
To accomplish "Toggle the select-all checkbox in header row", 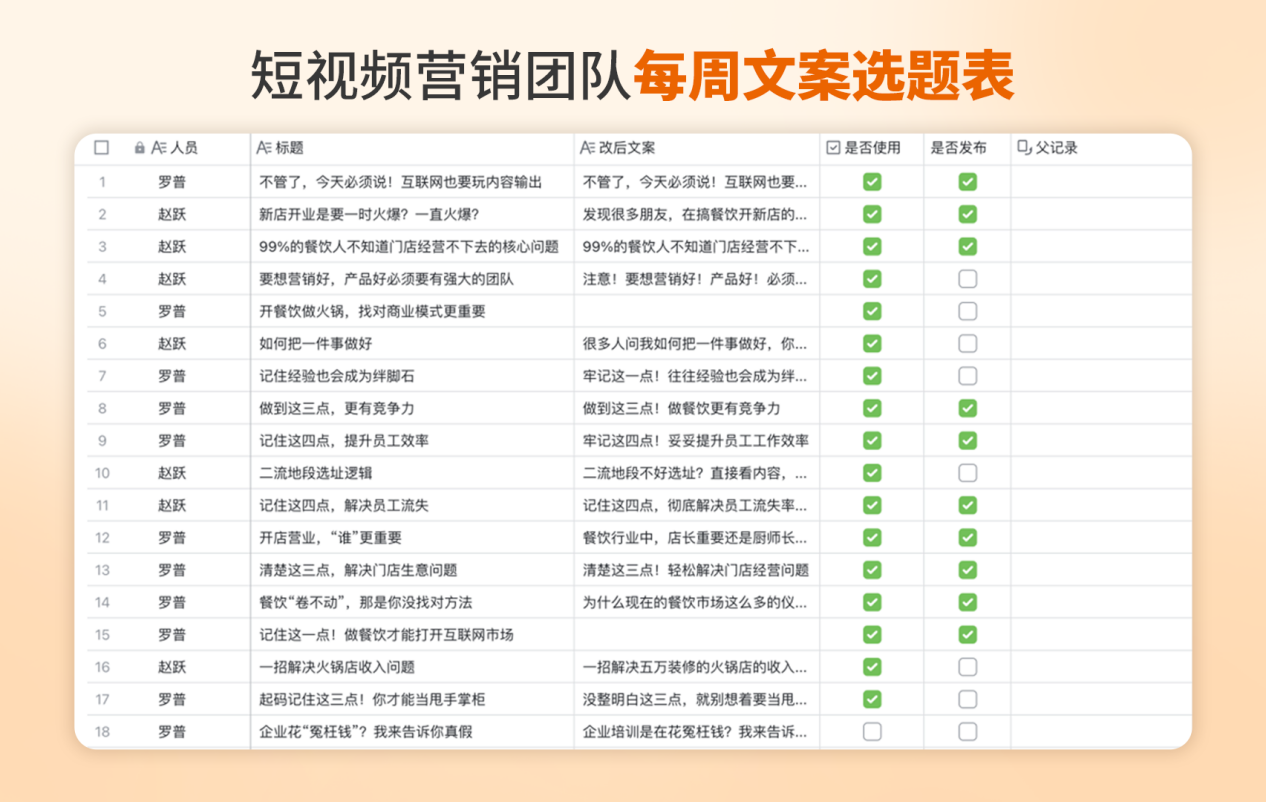I will click(101, 148).
